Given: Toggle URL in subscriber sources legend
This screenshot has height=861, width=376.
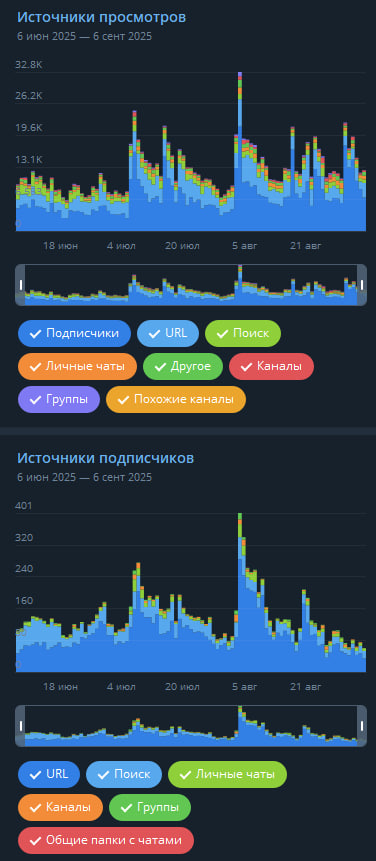Looking at the screenshot, I should coord(49,774).
